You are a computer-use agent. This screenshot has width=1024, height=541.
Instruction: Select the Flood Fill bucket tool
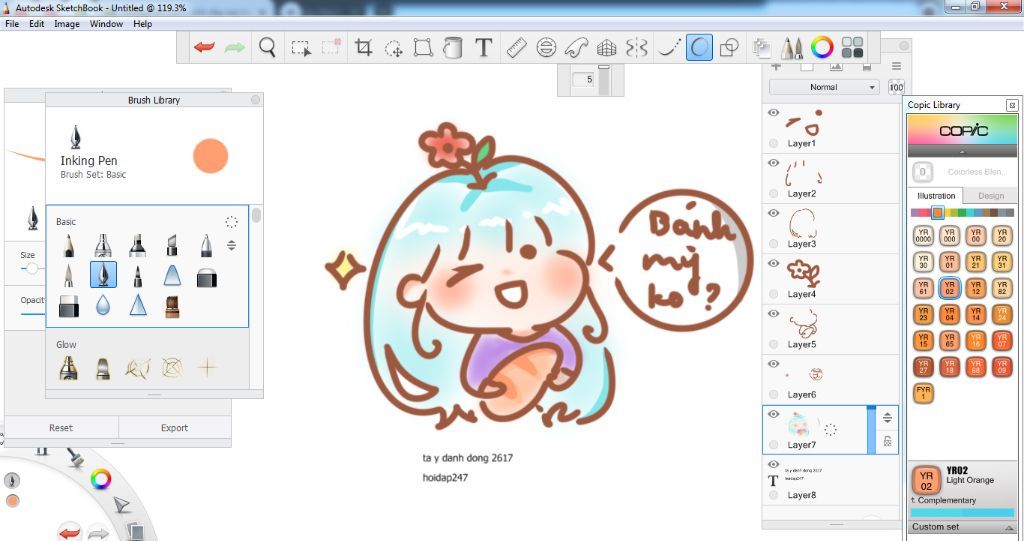[x=453, y=47]
